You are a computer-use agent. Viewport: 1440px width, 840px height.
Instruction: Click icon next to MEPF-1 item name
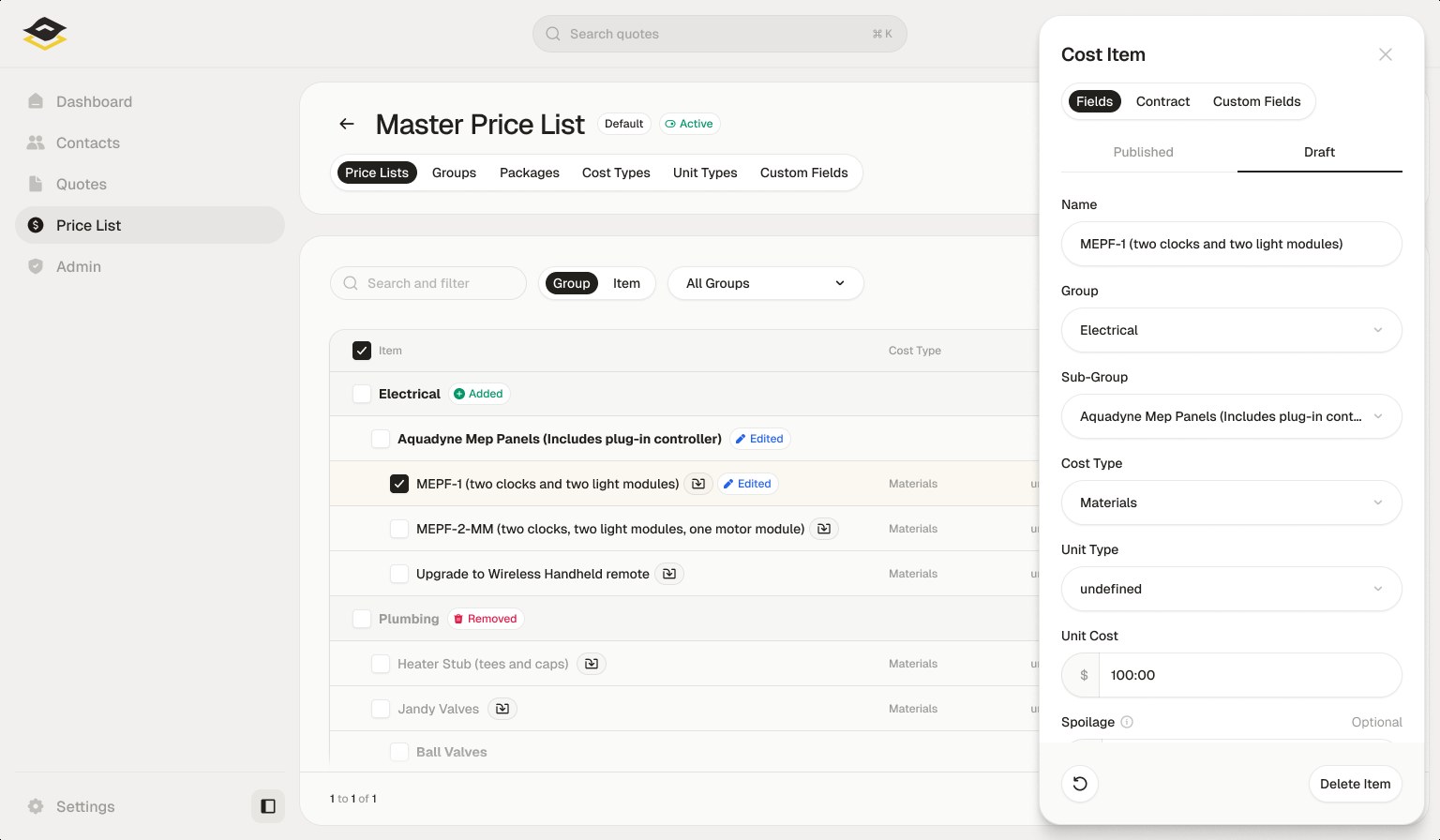point(698,484)
